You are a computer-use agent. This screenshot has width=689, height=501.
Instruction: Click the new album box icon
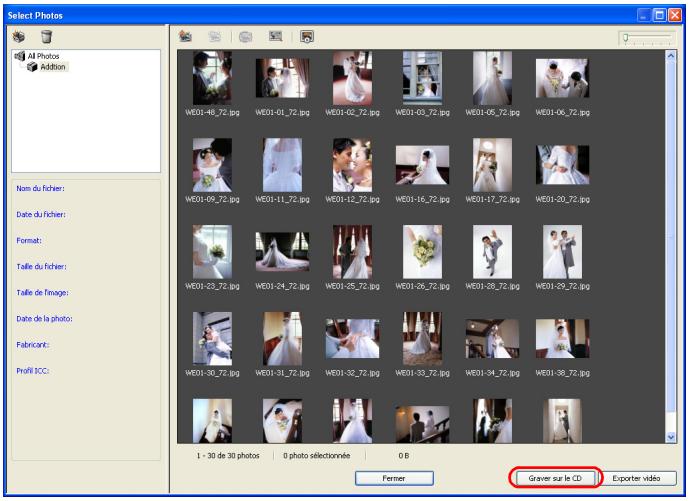pos(18,36)
